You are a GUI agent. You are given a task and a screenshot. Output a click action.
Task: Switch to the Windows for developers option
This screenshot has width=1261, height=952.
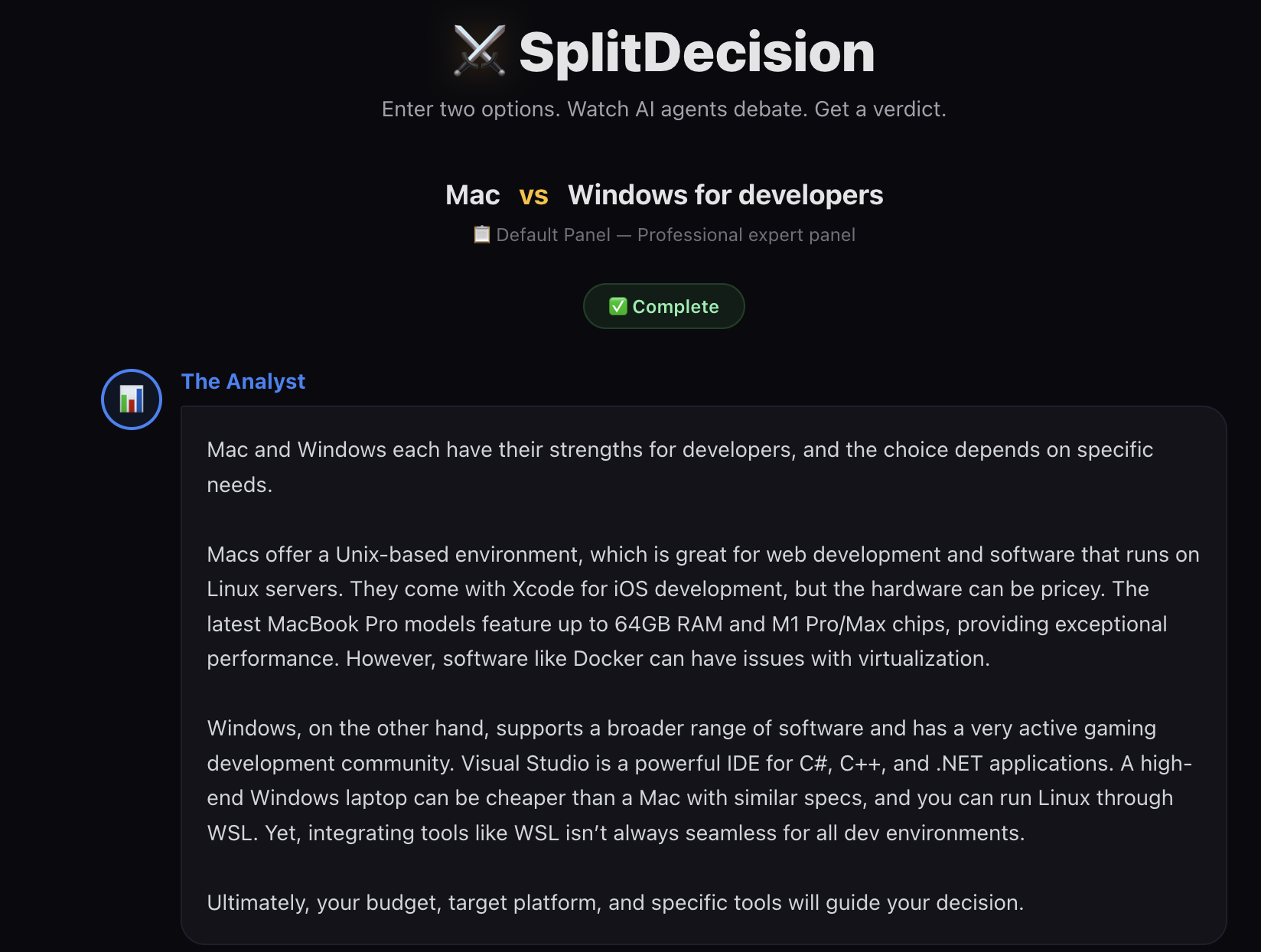(x=725, y=195)
